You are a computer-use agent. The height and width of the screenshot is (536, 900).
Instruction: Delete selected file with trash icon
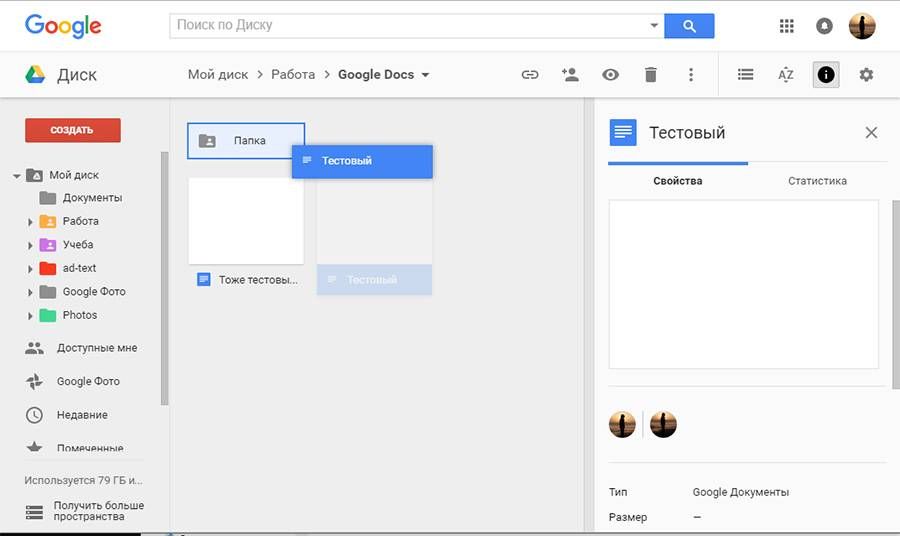coord(650,75)
